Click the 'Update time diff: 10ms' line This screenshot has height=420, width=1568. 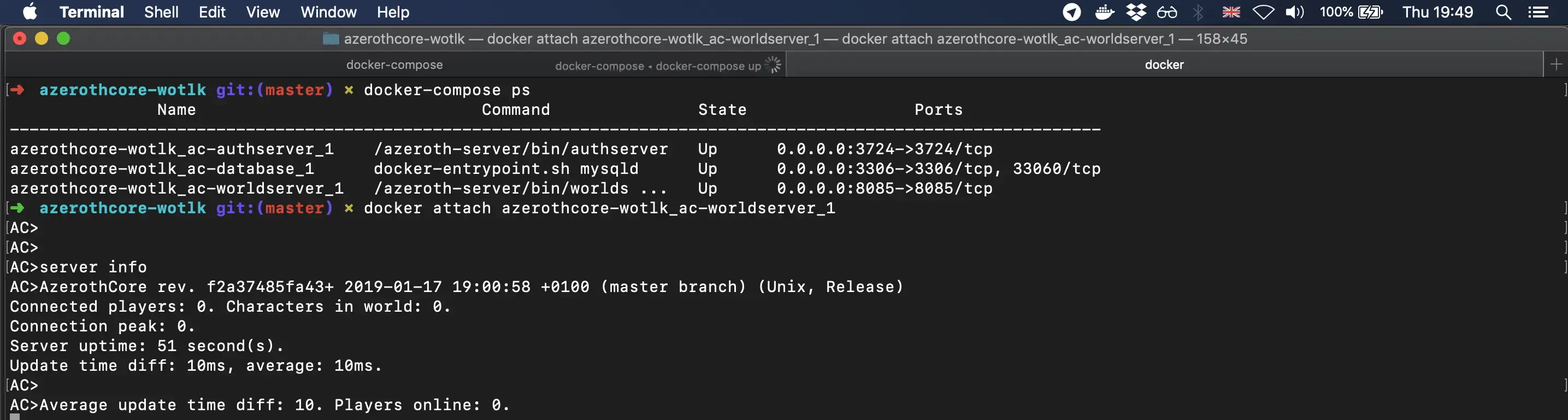point(196,366)
